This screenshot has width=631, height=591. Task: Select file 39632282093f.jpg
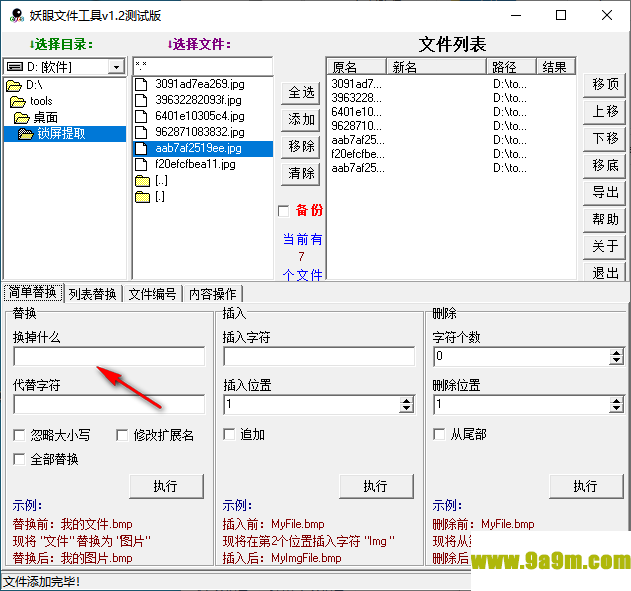(198, 100)
